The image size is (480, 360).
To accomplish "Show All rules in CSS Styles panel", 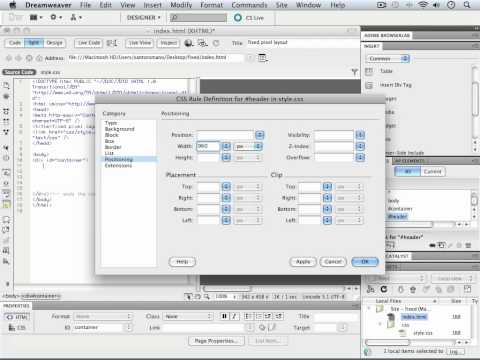I will coord(408,172).
